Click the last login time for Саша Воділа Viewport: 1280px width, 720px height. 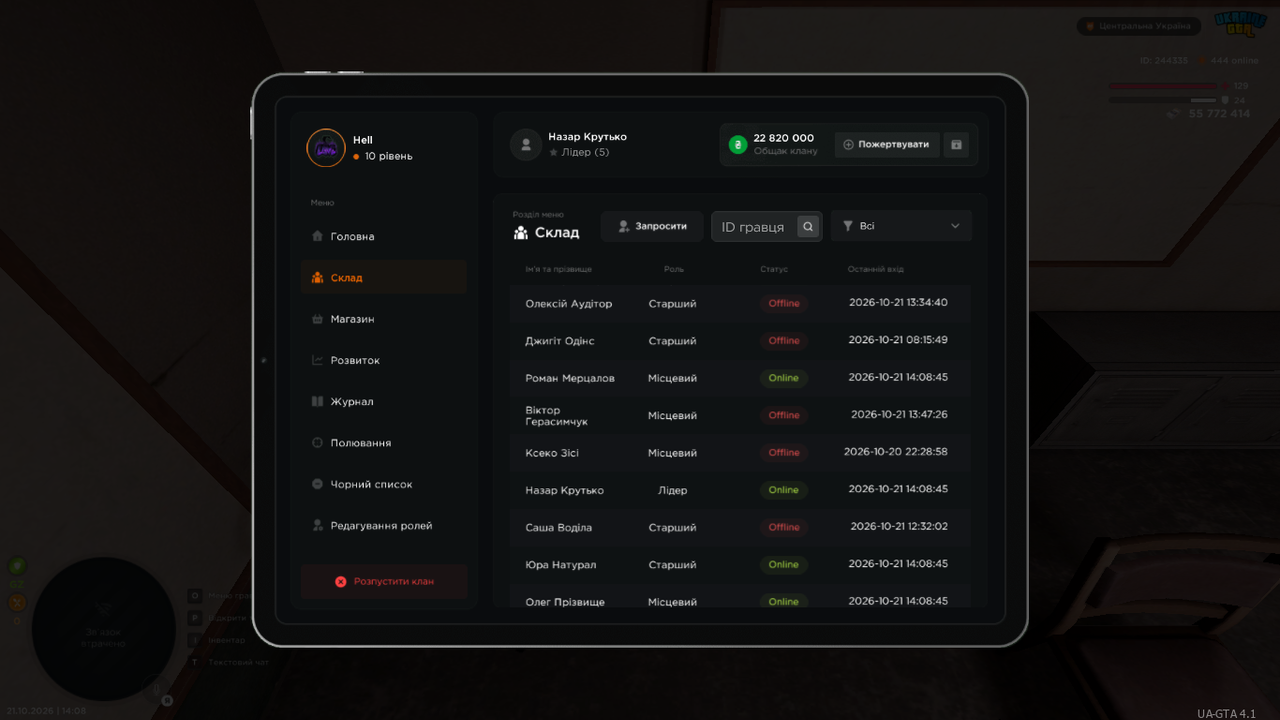[899, 526]
